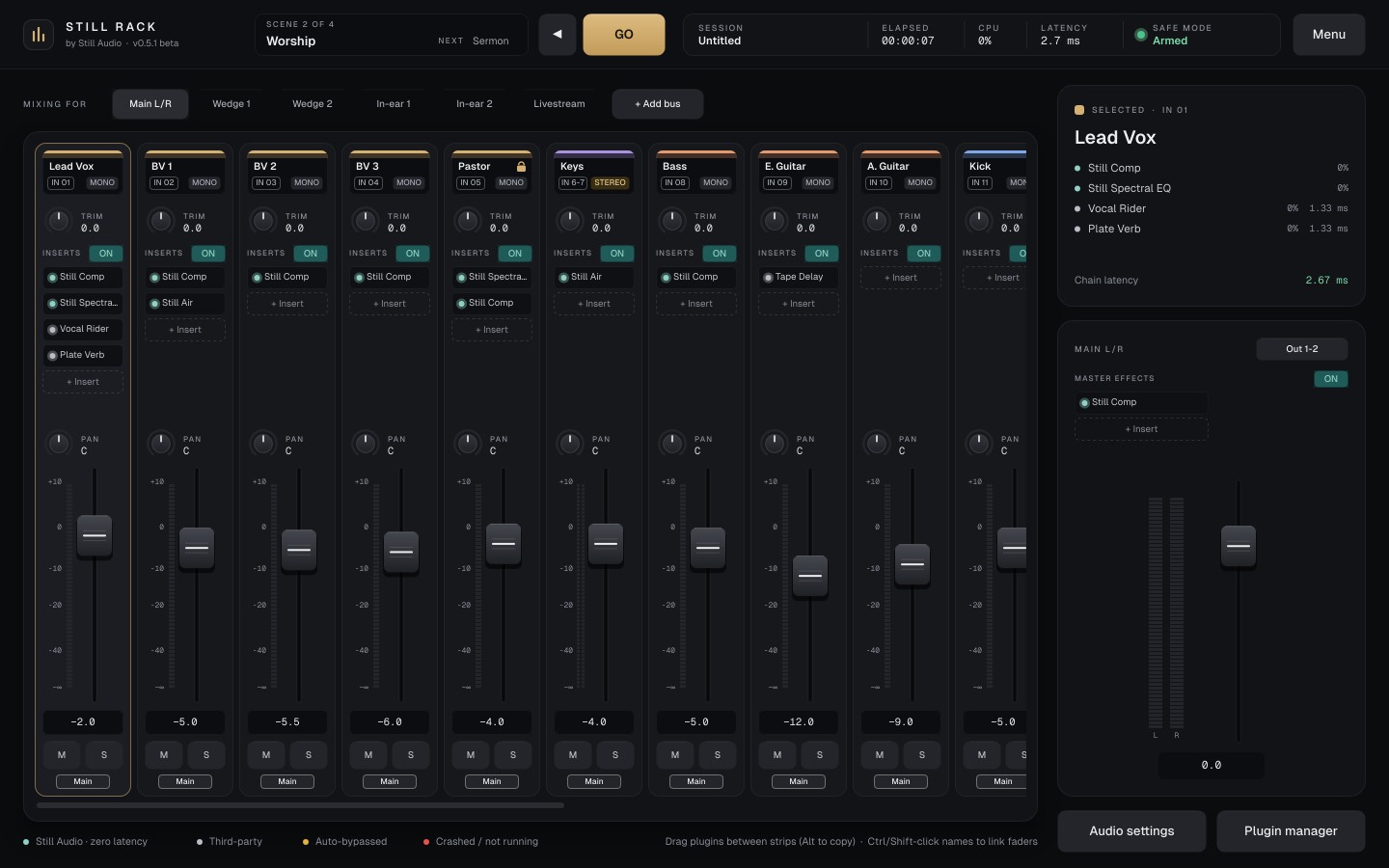Open the Worship scene selector
Screen dimensions: 1389x868
[x=392, y=35]
